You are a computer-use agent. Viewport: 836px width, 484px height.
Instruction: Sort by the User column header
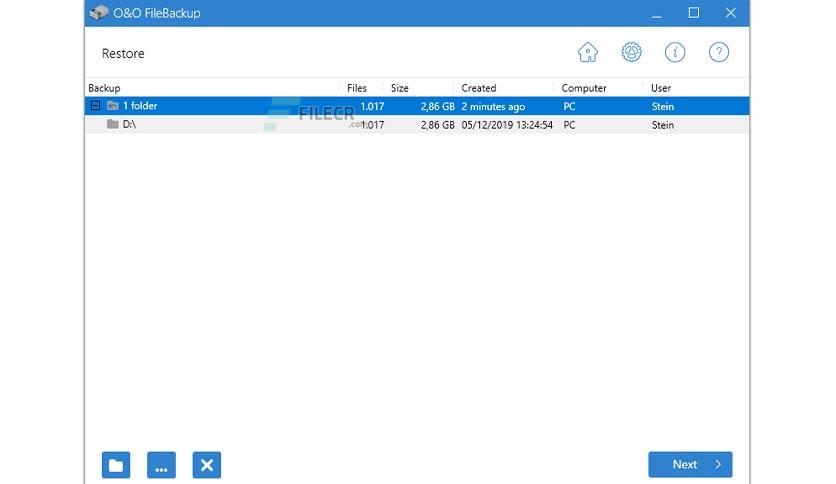661,88
